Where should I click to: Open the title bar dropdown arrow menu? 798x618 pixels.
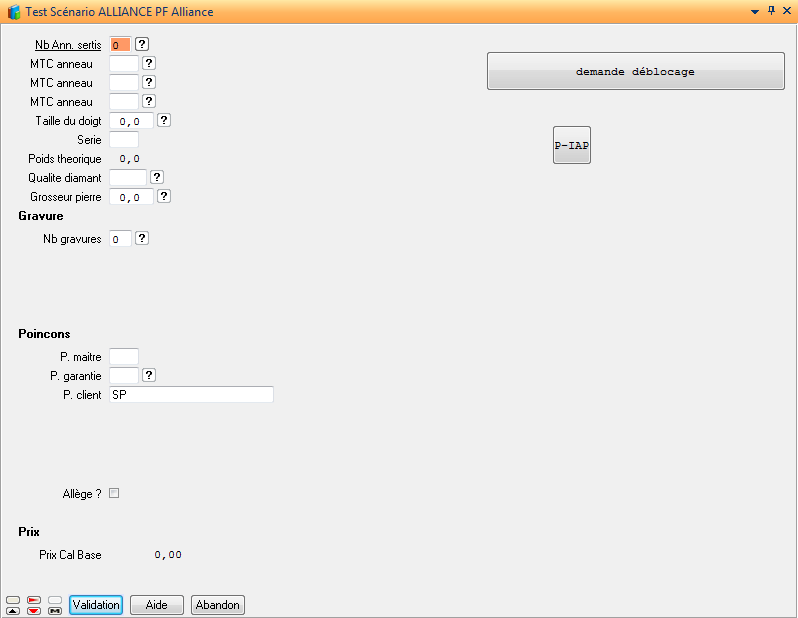[x=755, y=12]
